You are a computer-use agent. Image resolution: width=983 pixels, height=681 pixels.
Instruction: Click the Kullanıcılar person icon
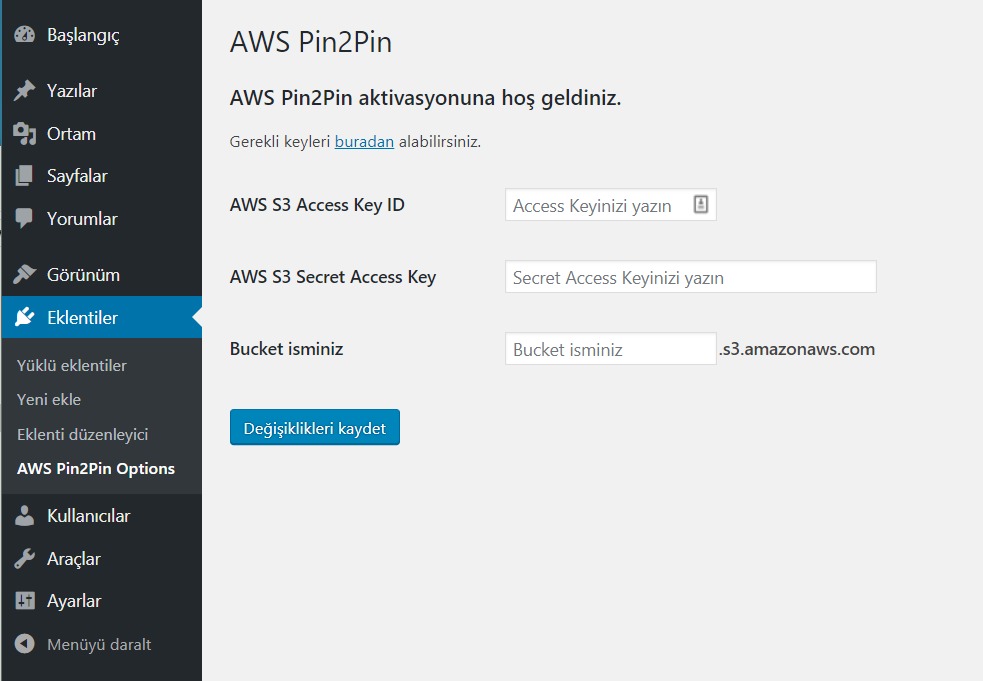pyautogui.click(x=24, y=516)
